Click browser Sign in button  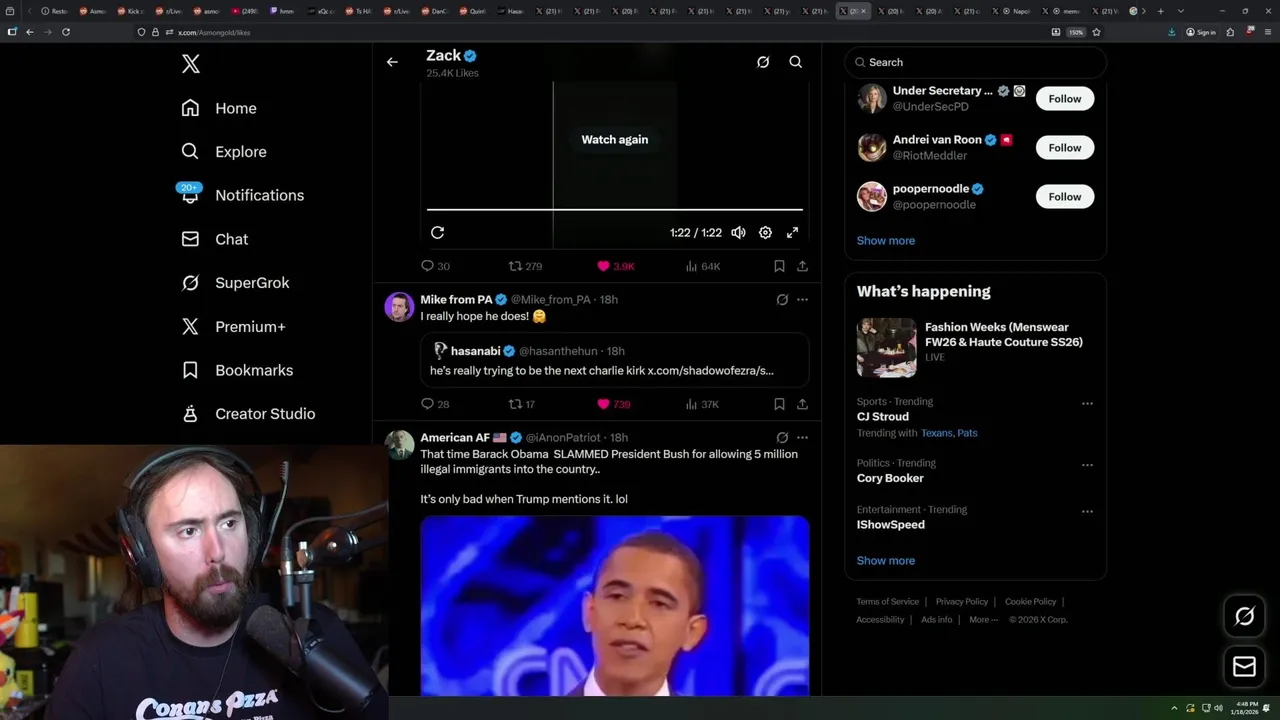1201,32
